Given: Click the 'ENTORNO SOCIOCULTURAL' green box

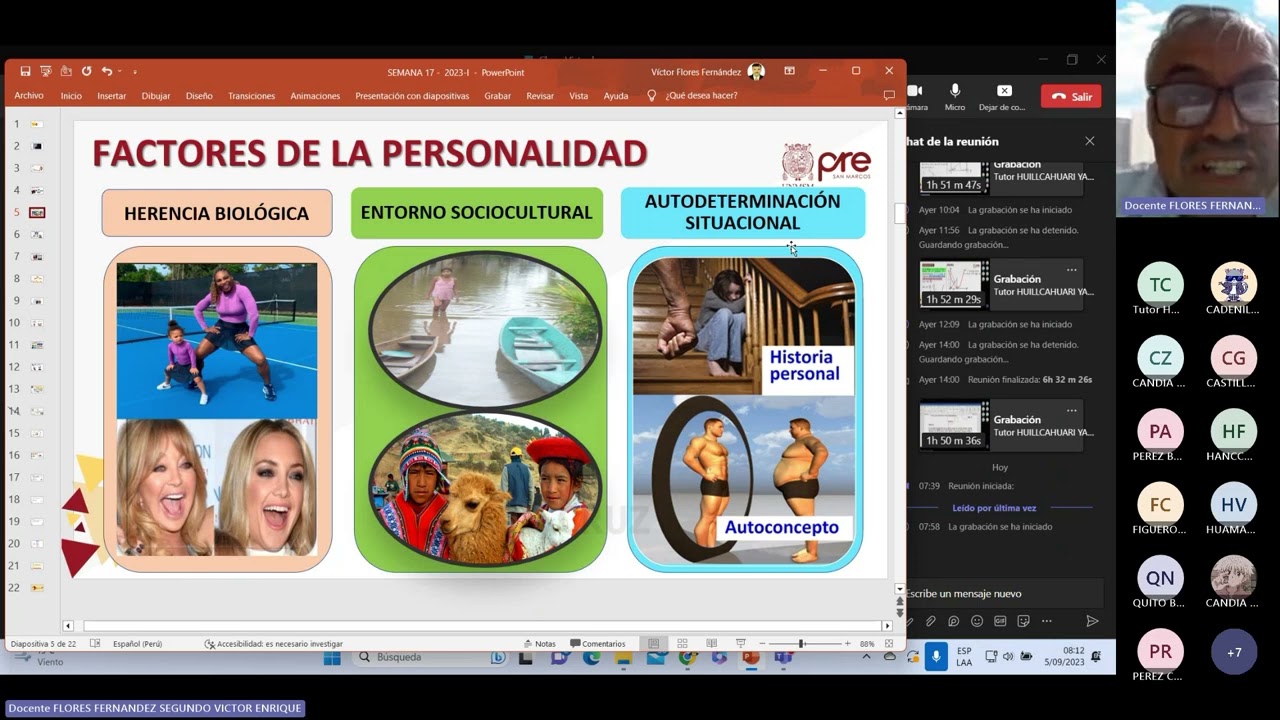Looking at the screenshot, I should click(x=477, y=212).
